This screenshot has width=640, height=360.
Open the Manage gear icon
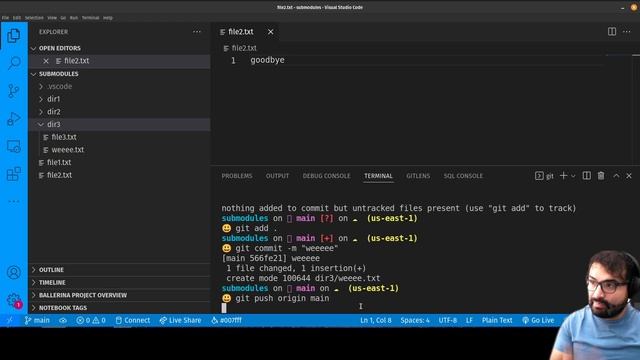(x=13, y=300)
